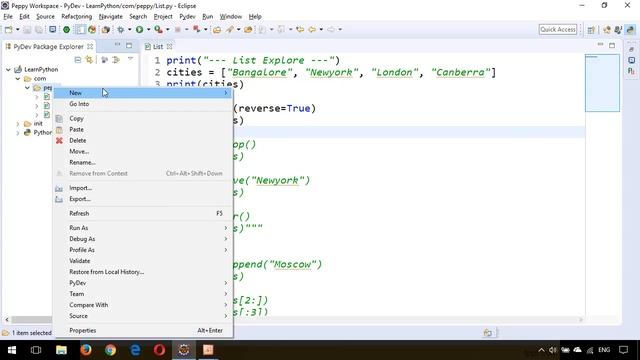Image resolution: width=640 pixels, height=360 pixels.
Task: Click the Run External Tools icon
Action: click(158, 29)
